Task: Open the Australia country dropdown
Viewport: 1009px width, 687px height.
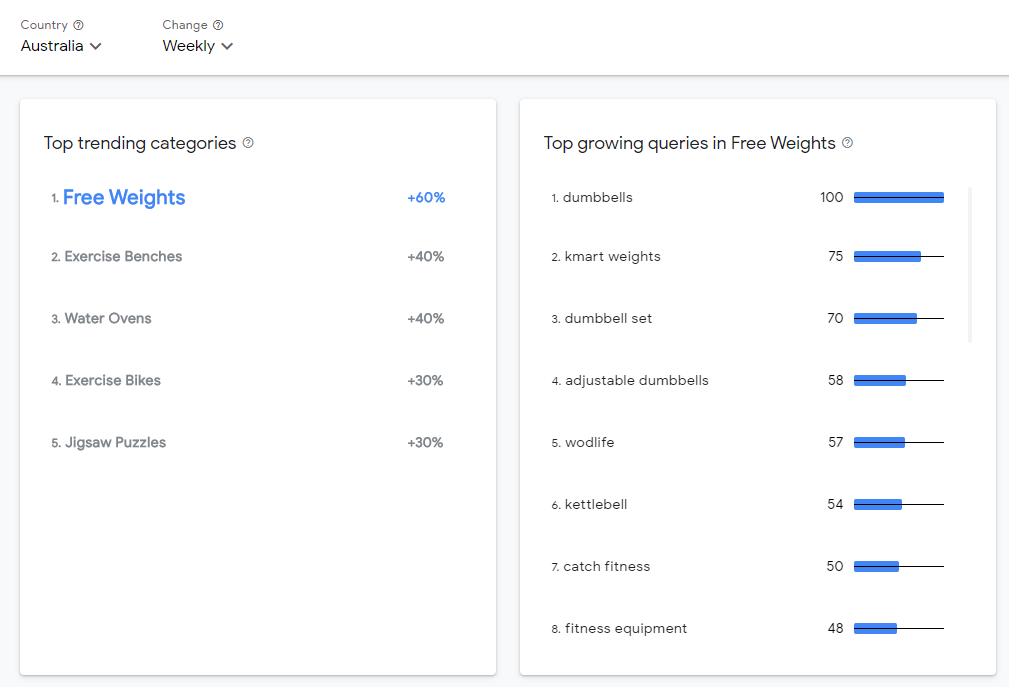Action: (x=61, y=46)
